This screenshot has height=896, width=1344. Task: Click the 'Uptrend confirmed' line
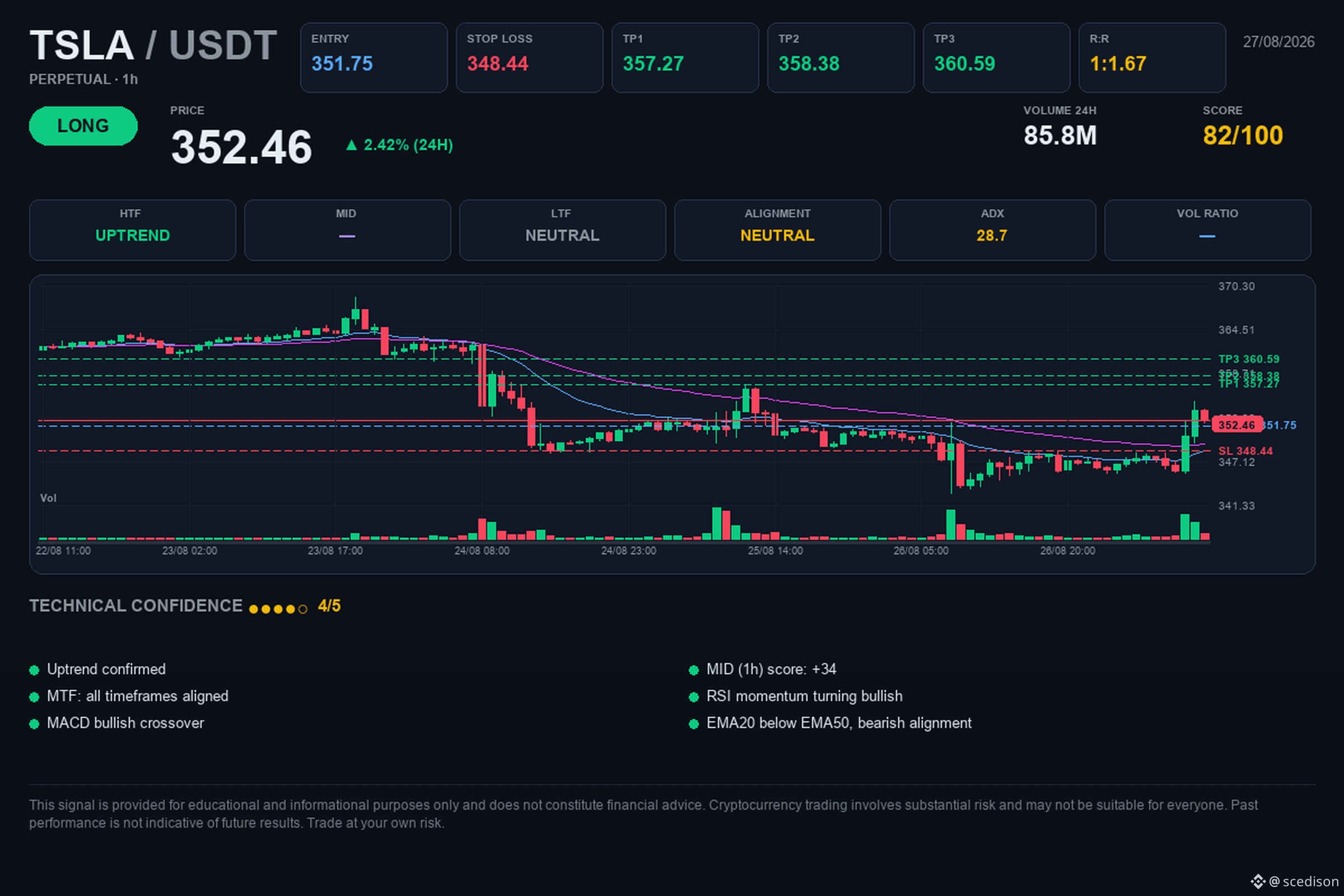click(106, 669)
